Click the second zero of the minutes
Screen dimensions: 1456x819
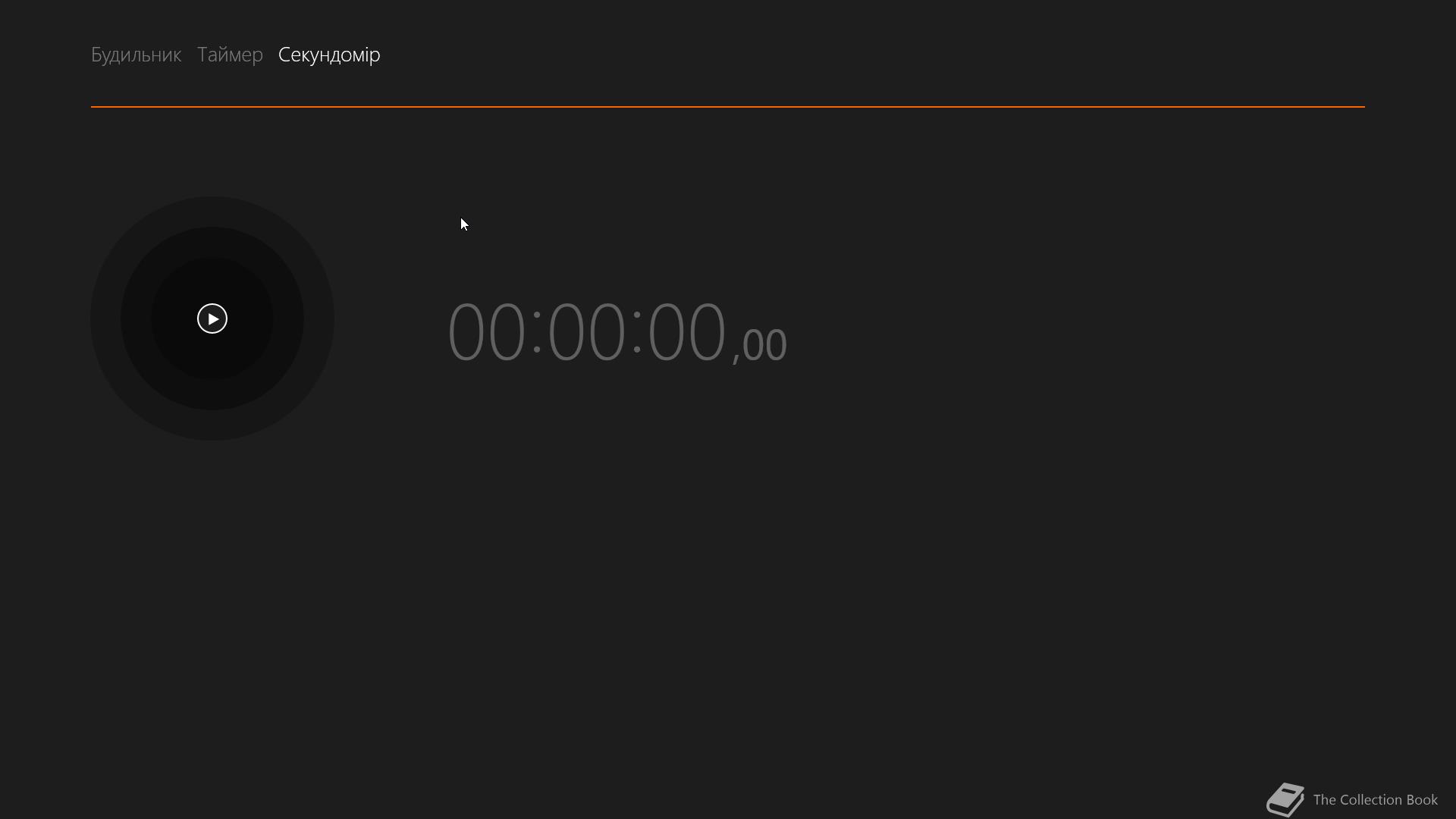pyautogui.click(x=607, y=331)
